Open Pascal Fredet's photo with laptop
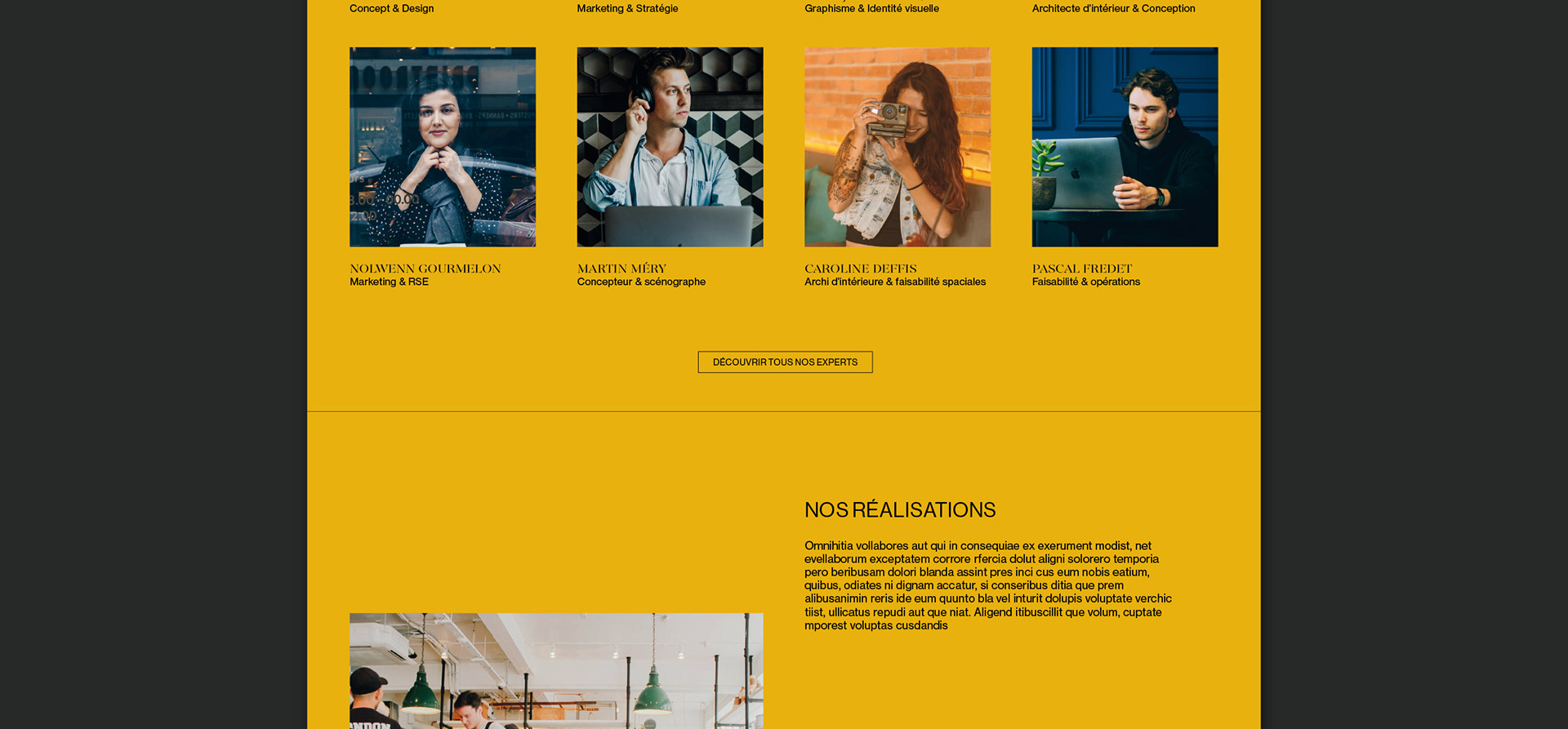This screenshot has height=729, width=1568. click(x=1125, y=147)
